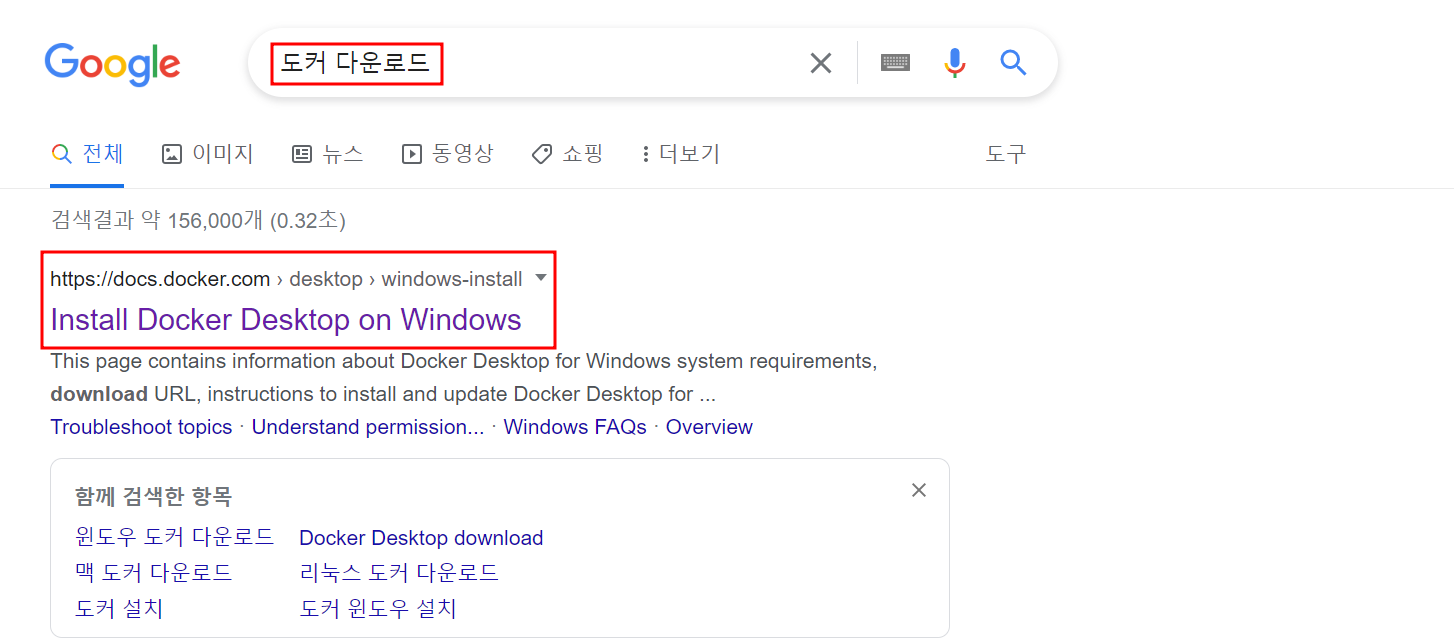Search related term Docker Desktop download
1454x642 pixels.
tap(421, 538)
